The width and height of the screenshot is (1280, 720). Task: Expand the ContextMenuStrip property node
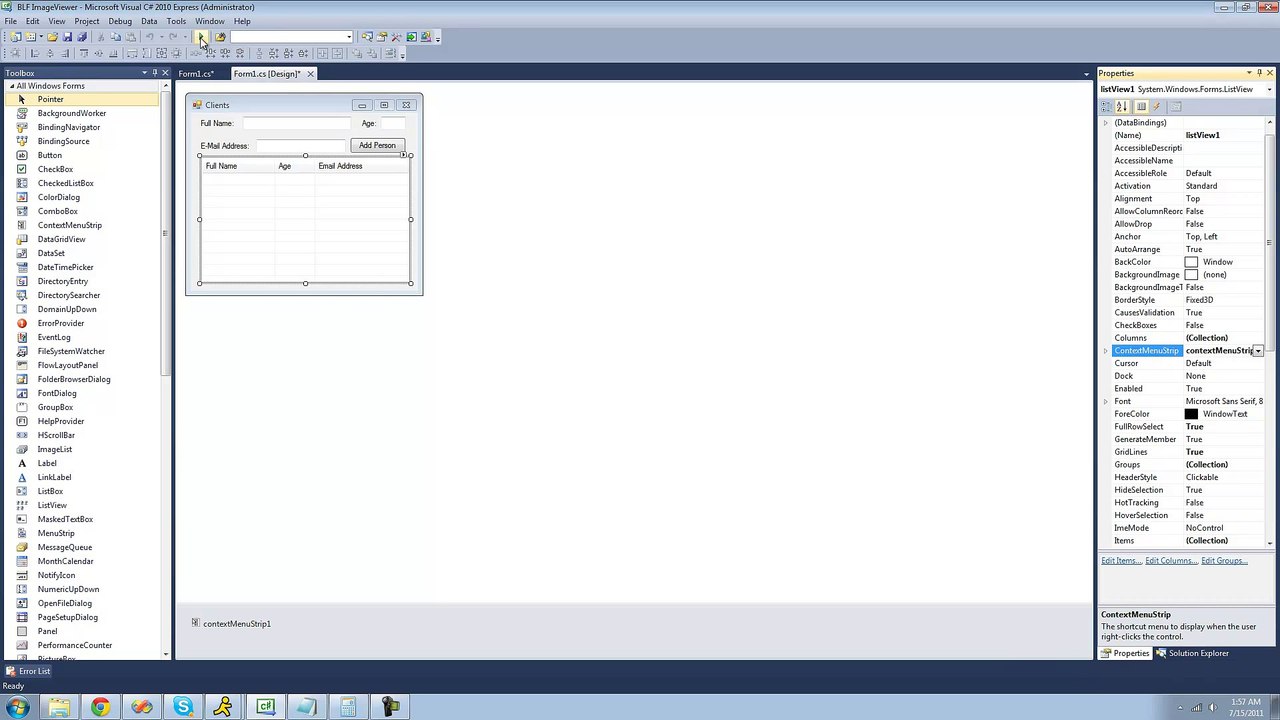(1106, 351)
